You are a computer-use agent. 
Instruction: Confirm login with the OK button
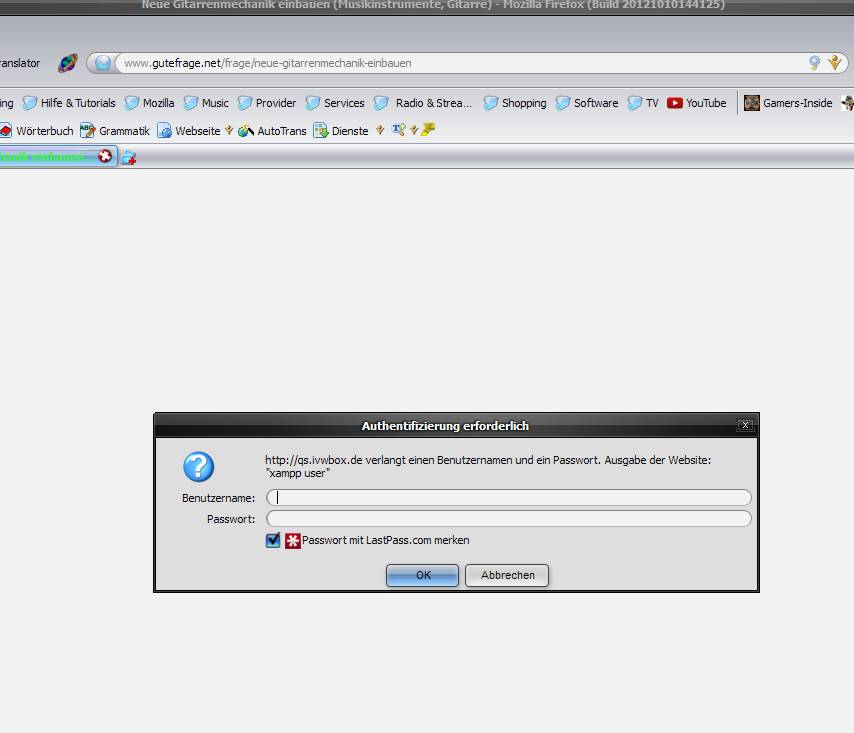[x=422, y=575]
